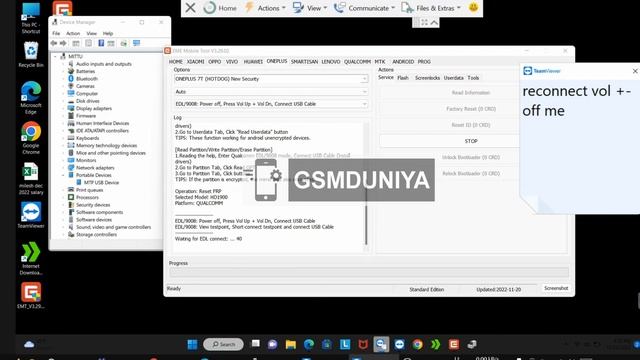Click the monitor scan icon in Device Manager toolbar
Screen dimensions: 640x360
pos(136,43)
